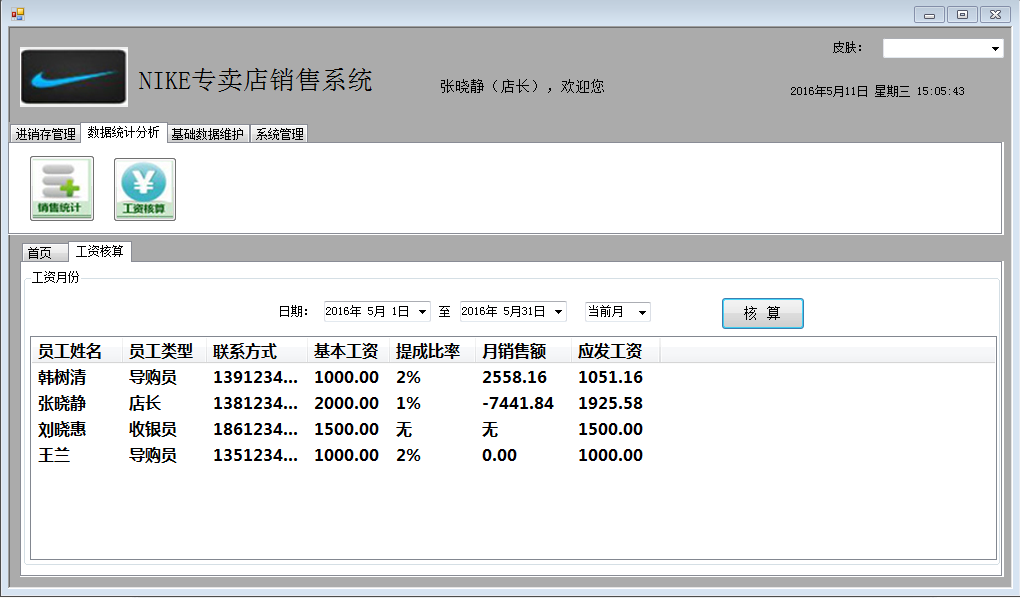Click the sales value -7441.84
The image size is (1020, 598).
pos(518,403)
